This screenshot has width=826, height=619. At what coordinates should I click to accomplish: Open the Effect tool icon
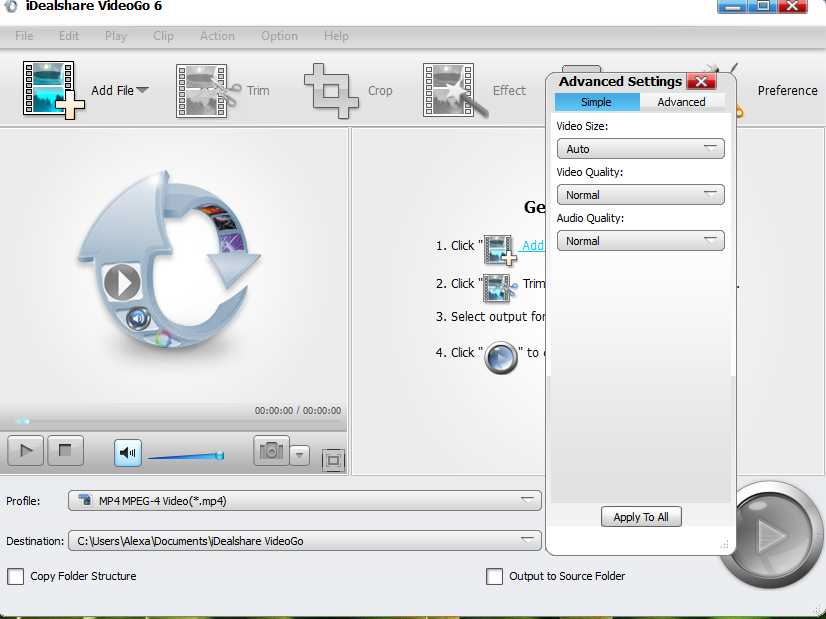pos(455,91)
